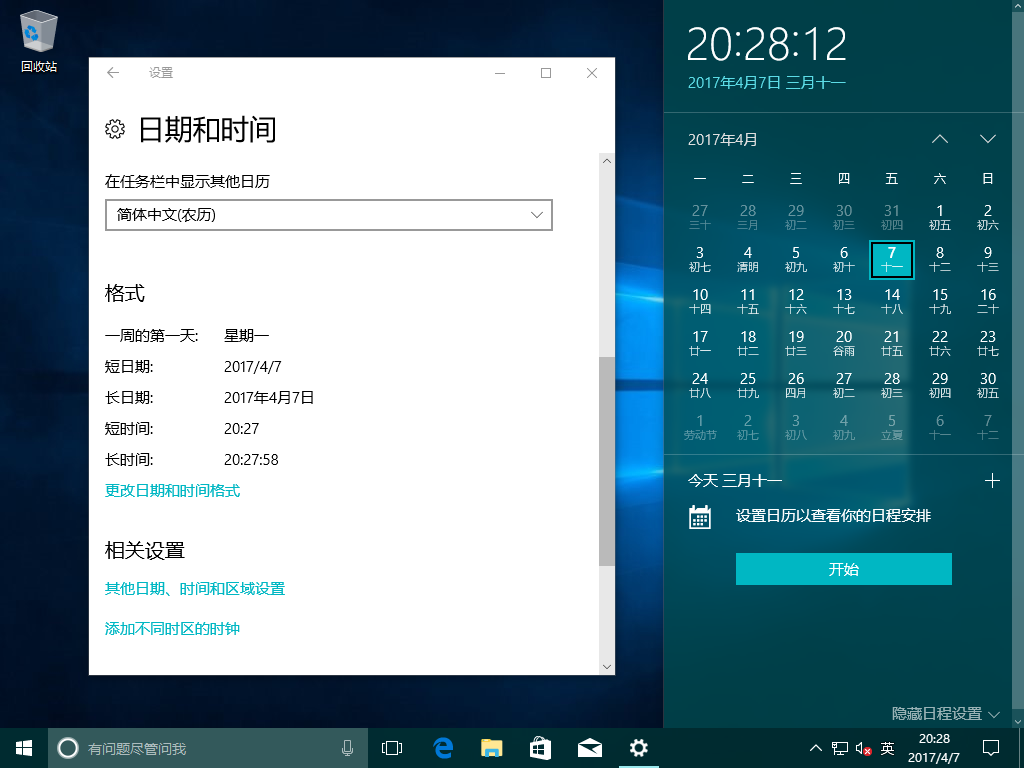Click the up chevron to show previous month
The width and height of the screenshot is (1024, 768).
click(939, 139)
